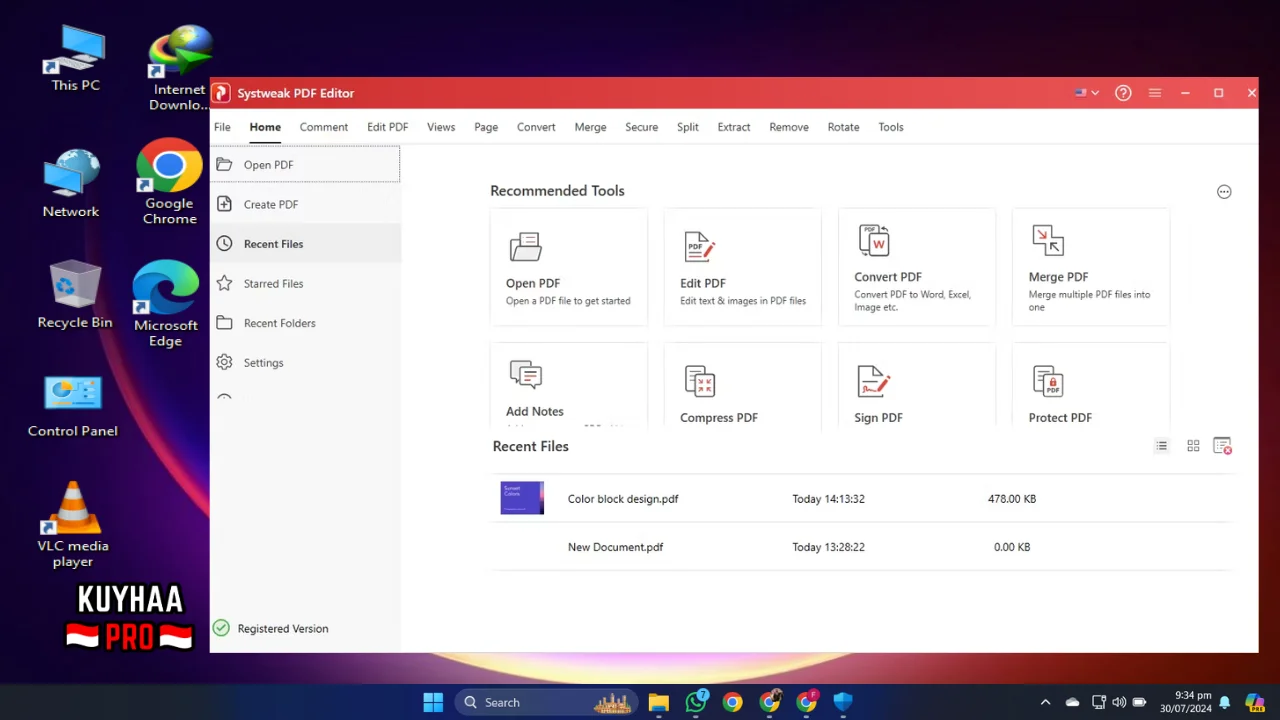Viewport: 1280px width, 720px height.
Task: Open Microsoft Edge desktop shortcut
Action: (x=166, y=303)
